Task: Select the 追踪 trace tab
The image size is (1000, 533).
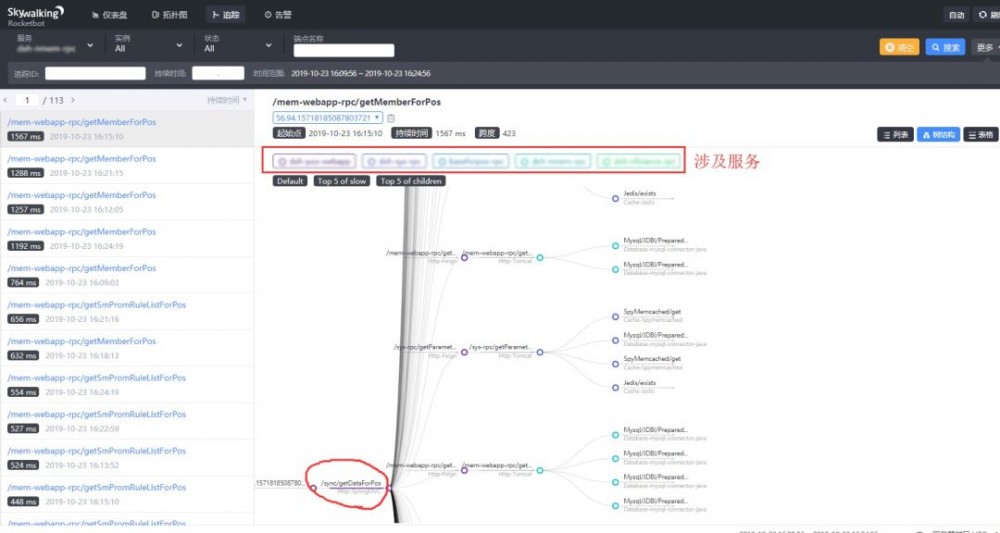Action: tap(225, 15)
